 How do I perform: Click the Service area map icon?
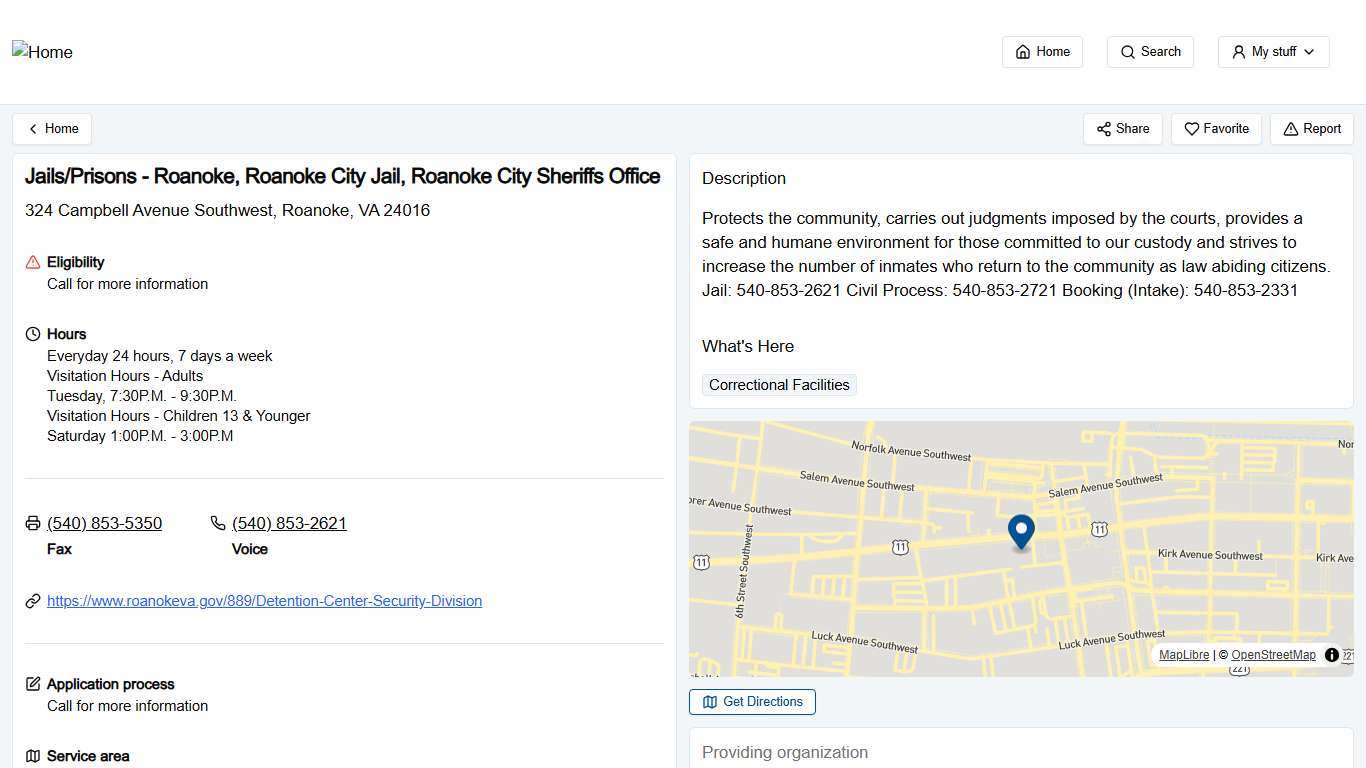tap(32, 756)
